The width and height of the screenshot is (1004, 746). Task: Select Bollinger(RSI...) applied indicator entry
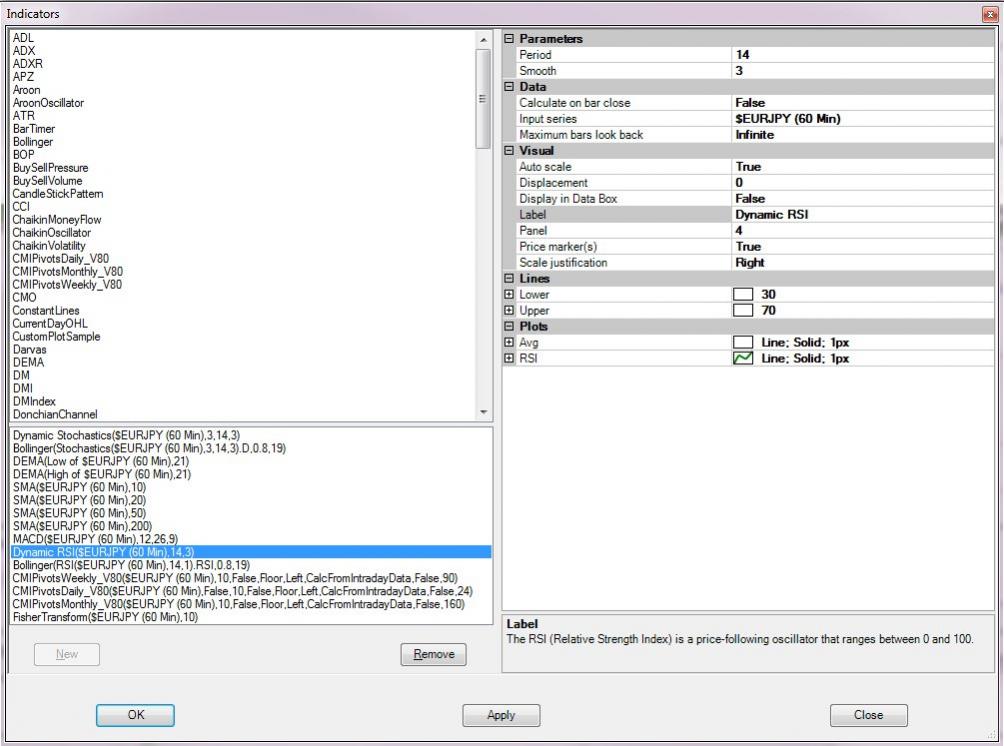click(x=131, y=565)
